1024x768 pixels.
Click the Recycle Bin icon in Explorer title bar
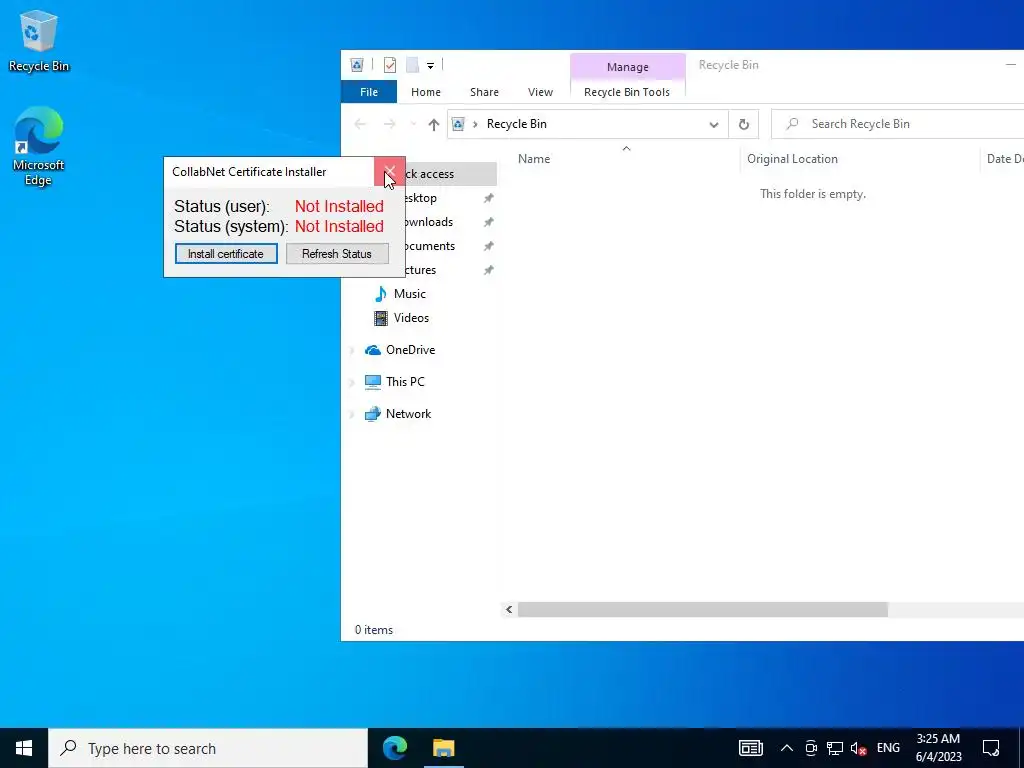tap(357, 65)
